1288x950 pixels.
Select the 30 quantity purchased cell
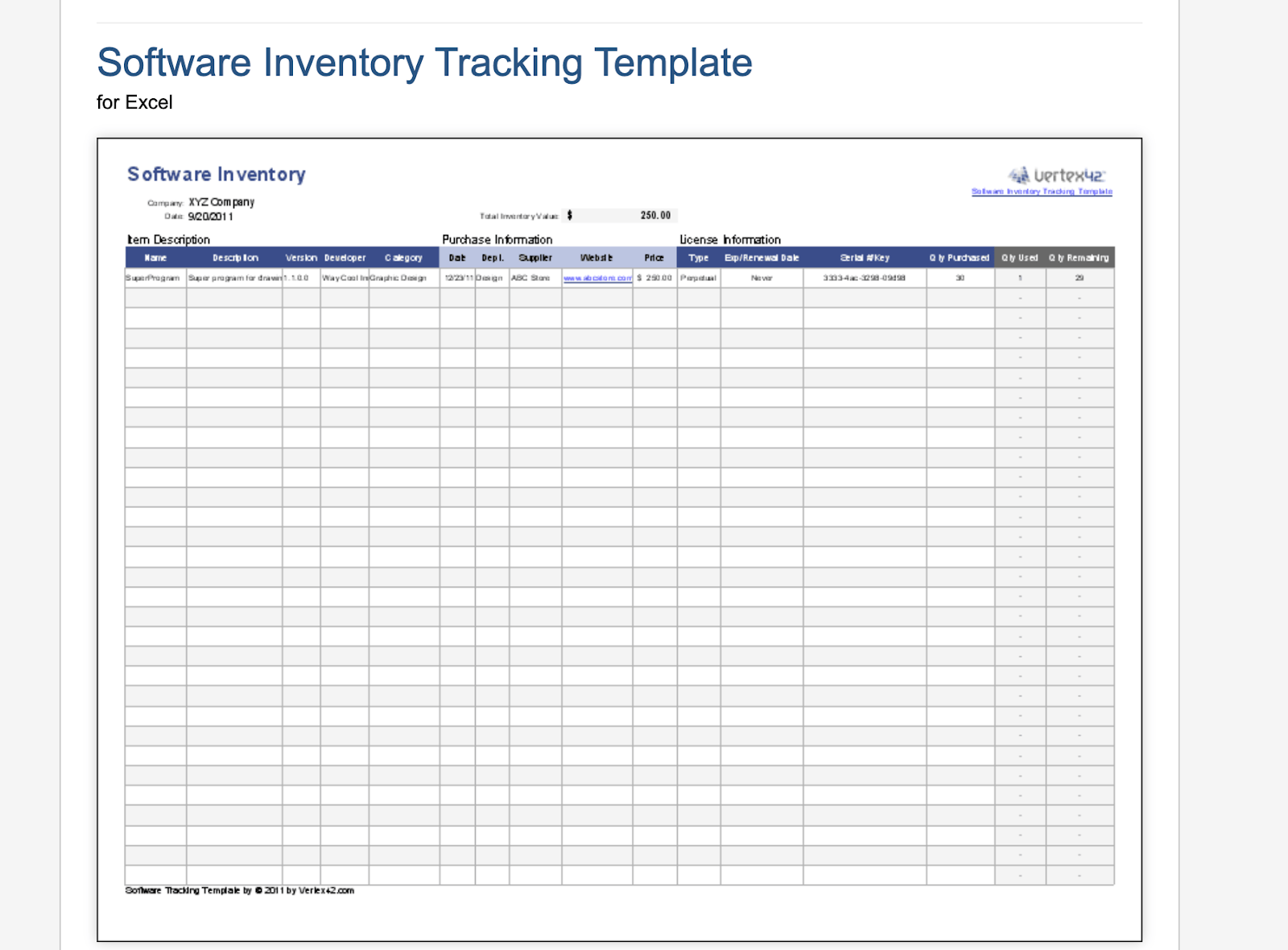coord(960,278)
